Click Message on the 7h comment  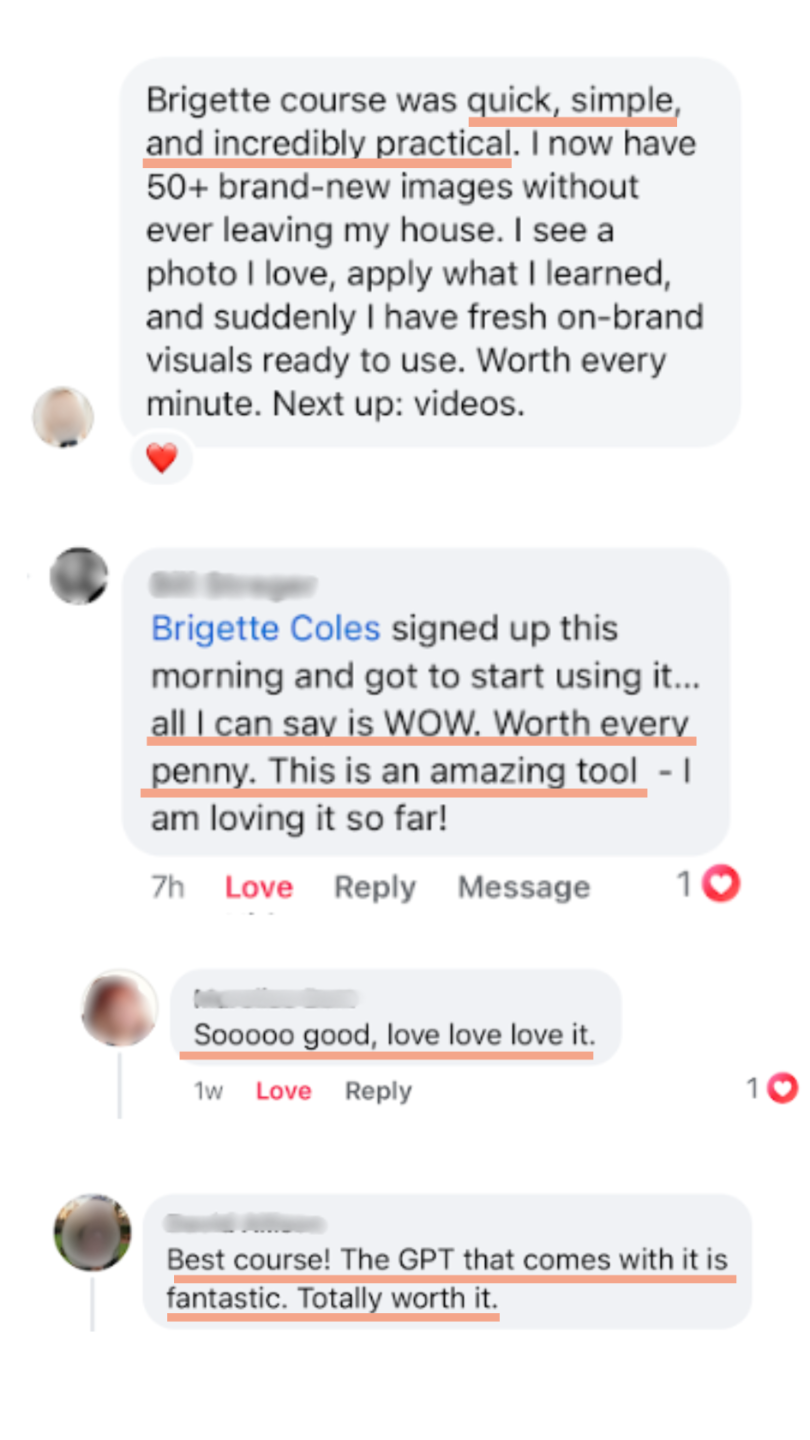524,887
